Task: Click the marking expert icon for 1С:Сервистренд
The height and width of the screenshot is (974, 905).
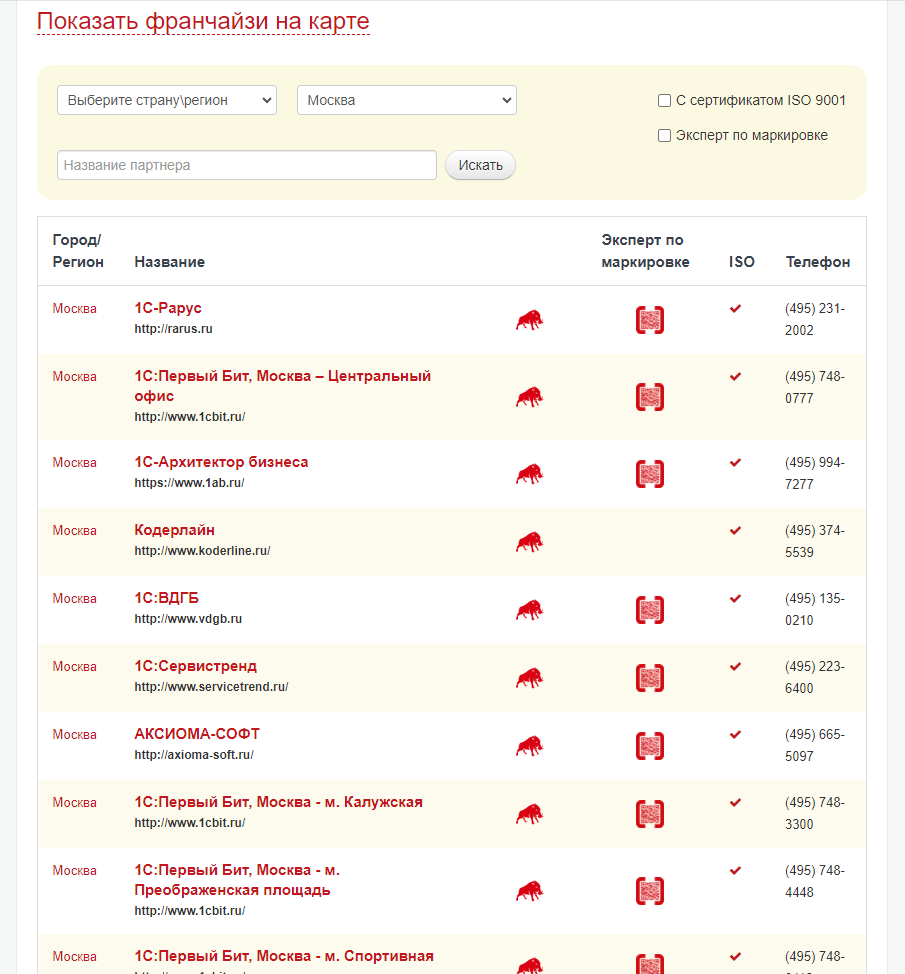Action: [650, 678]
